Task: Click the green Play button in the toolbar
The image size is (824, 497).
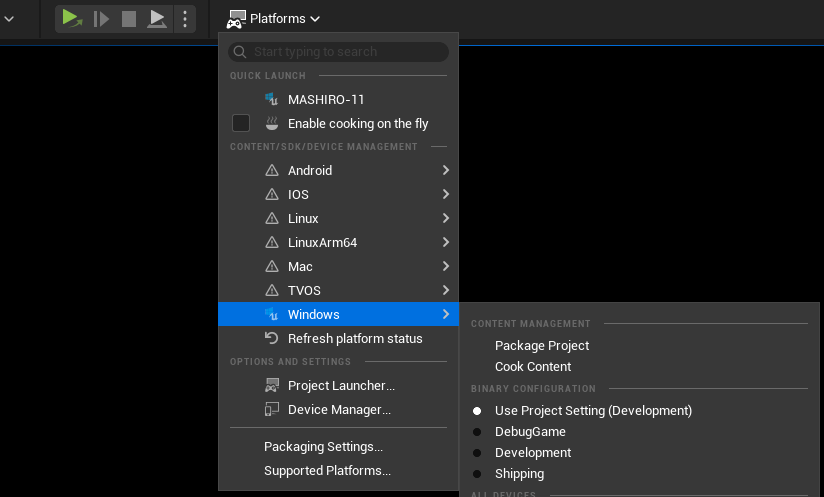Action: [x=72, y=18]
